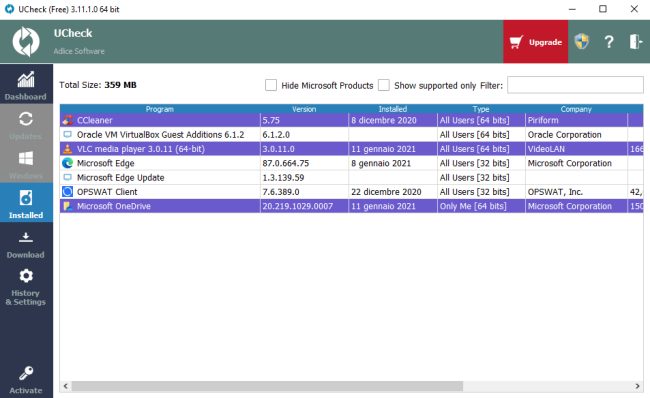Go to the Updates sidebar section
The height and width of the screenshot is (398, 650).
[26, 124]
